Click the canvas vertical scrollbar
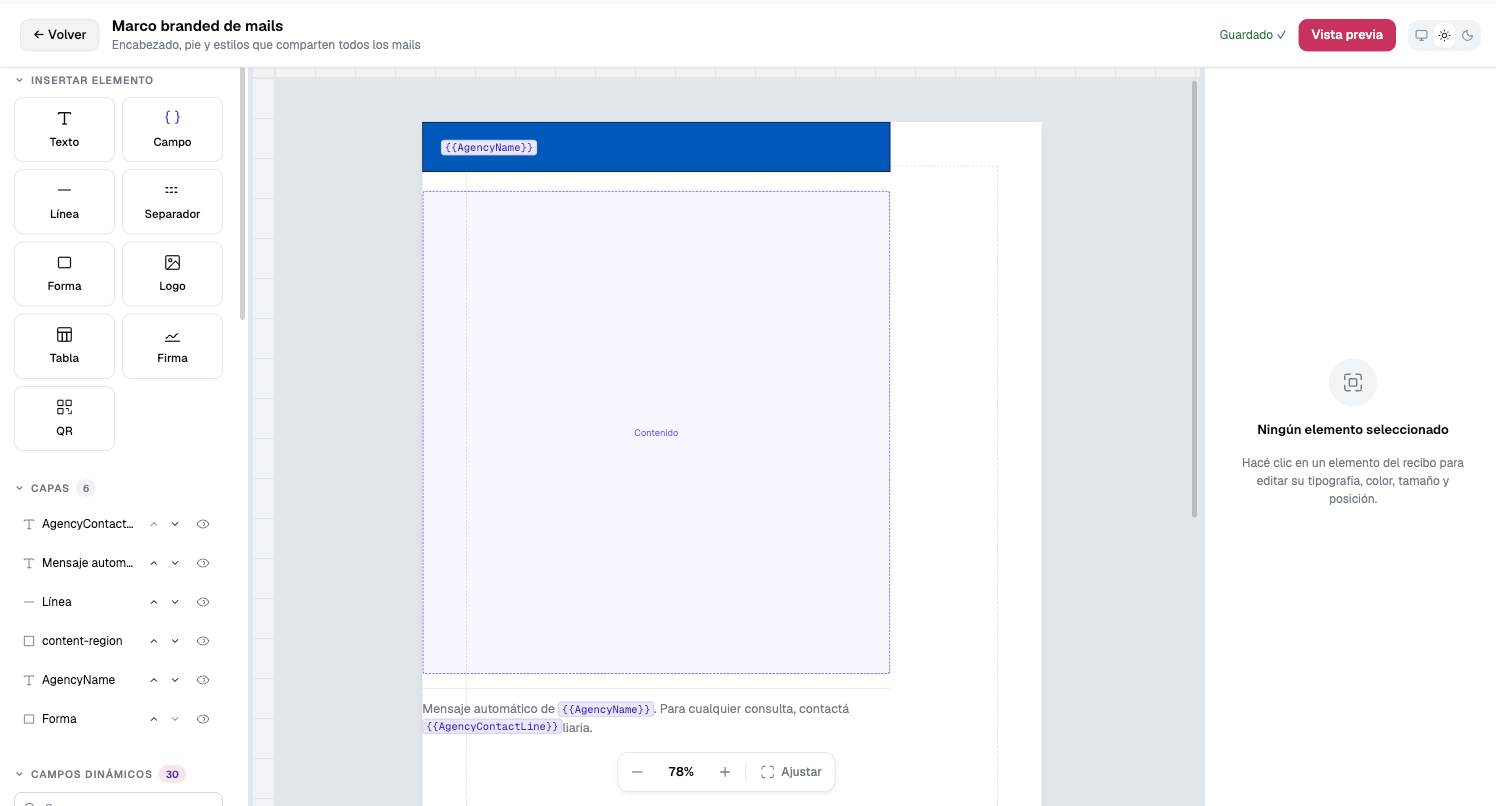This screenshot has width=1496, height=806. 1194,300
